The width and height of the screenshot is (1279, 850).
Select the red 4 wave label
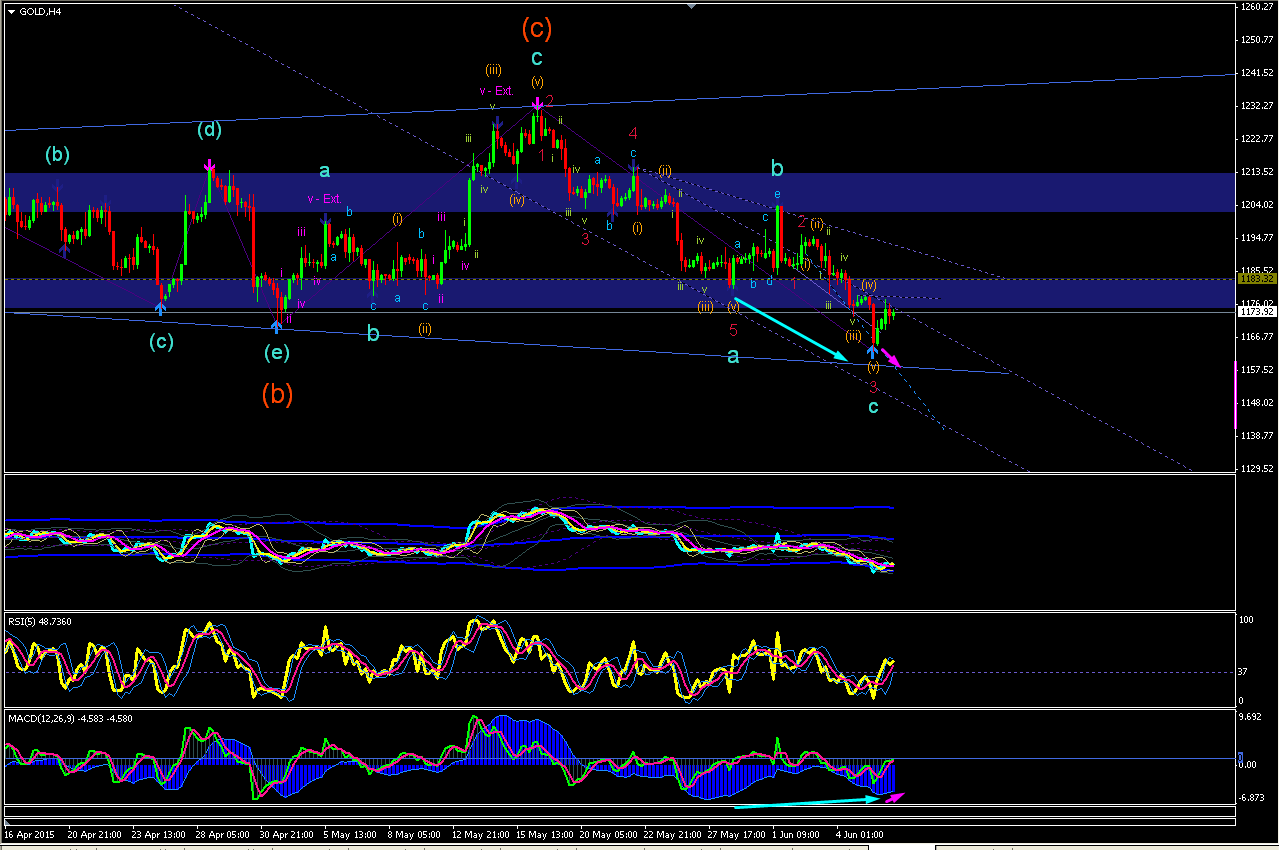point(633,133)
